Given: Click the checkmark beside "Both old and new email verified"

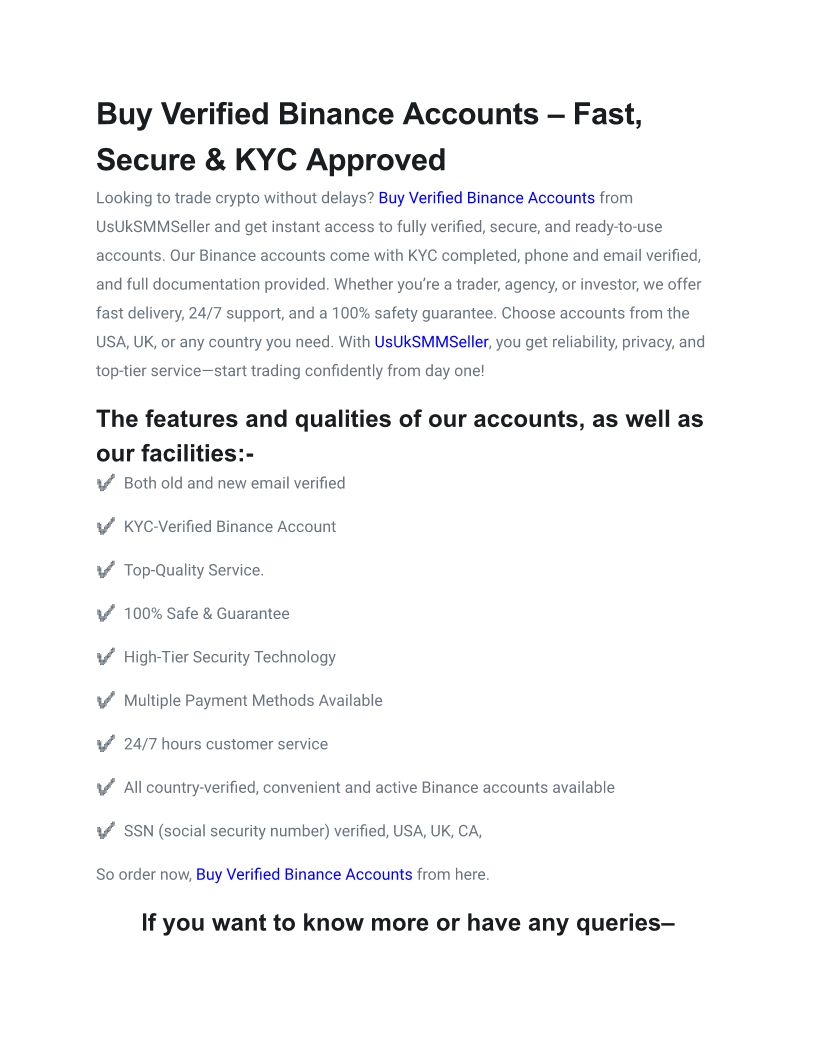Looking at the screenshot, I should pos(106,483).
